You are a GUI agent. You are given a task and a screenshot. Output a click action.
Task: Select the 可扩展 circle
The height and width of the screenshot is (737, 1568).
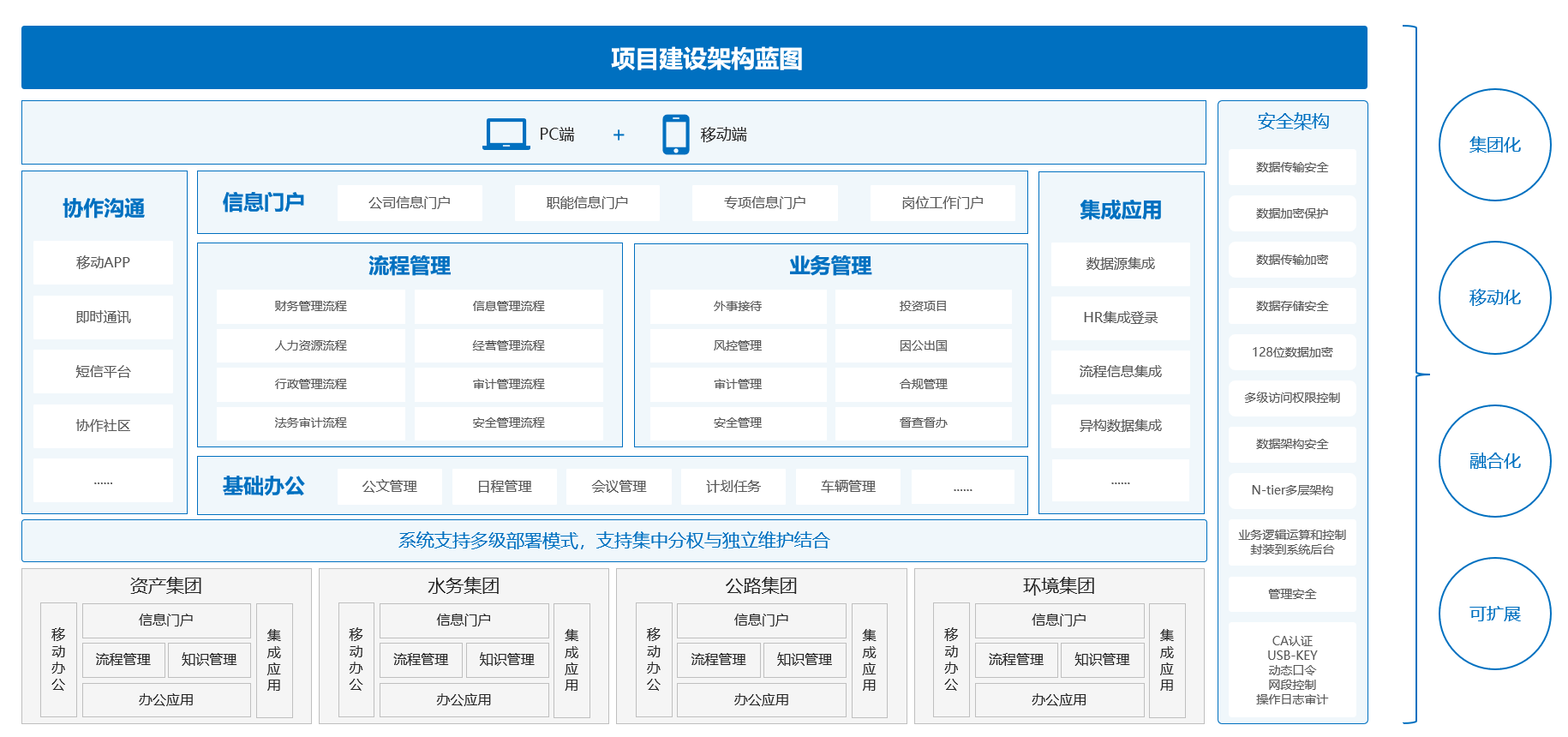[1495, 614]
